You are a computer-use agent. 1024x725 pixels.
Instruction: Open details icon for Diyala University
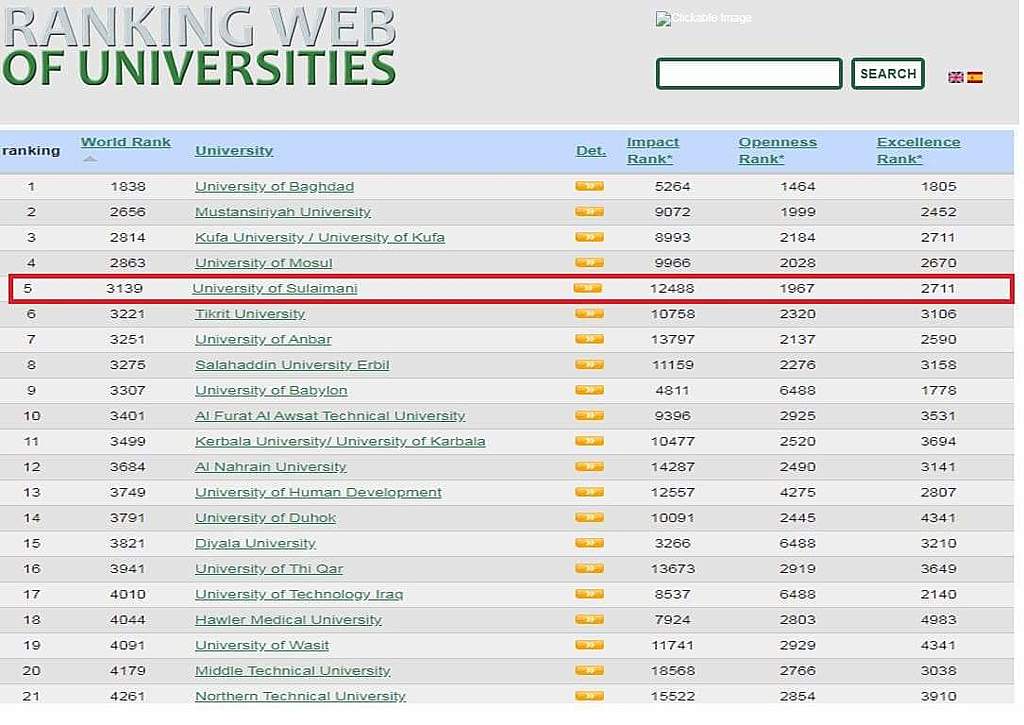tap(589, 543)
